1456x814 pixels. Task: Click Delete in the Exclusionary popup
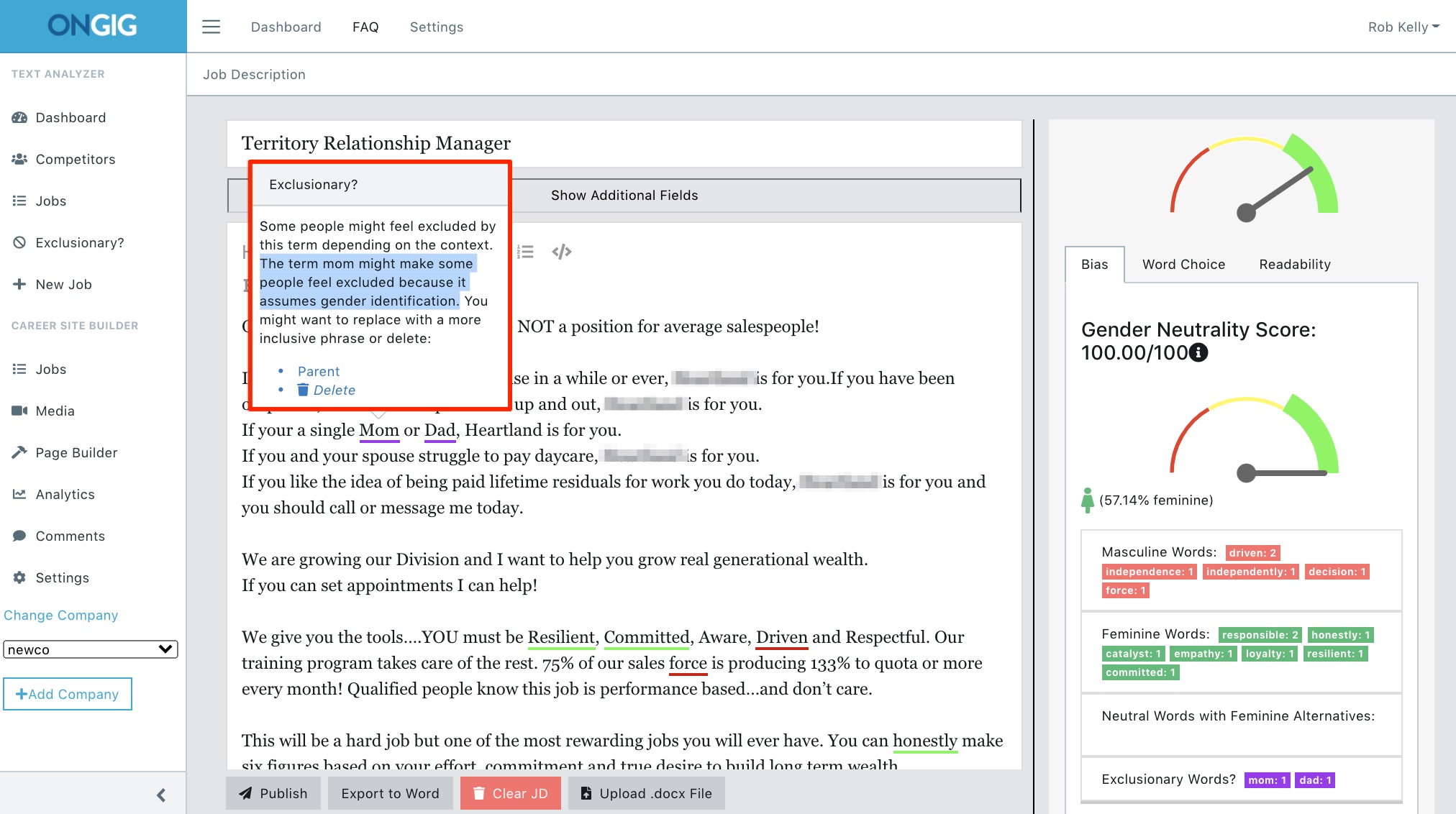(335, 390)
